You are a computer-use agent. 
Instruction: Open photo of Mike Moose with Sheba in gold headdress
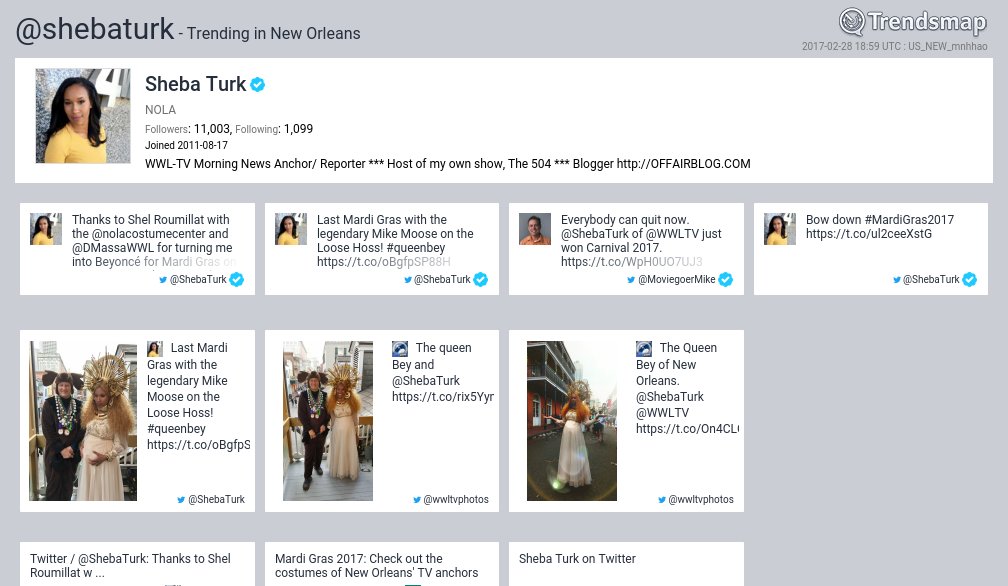click(x=83, y=421)
